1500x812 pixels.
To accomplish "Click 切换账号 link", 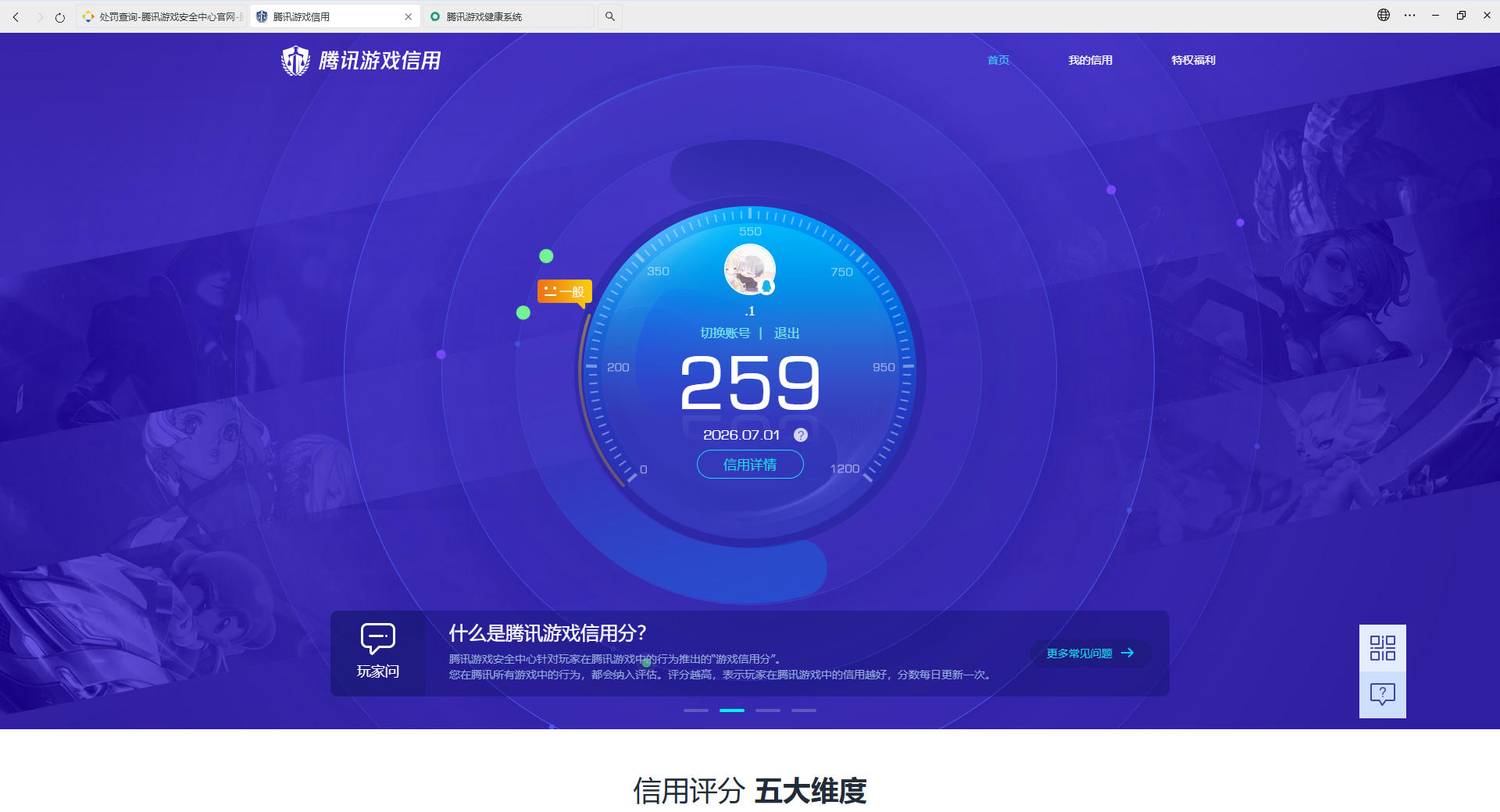I will click(x=725, y=333).
